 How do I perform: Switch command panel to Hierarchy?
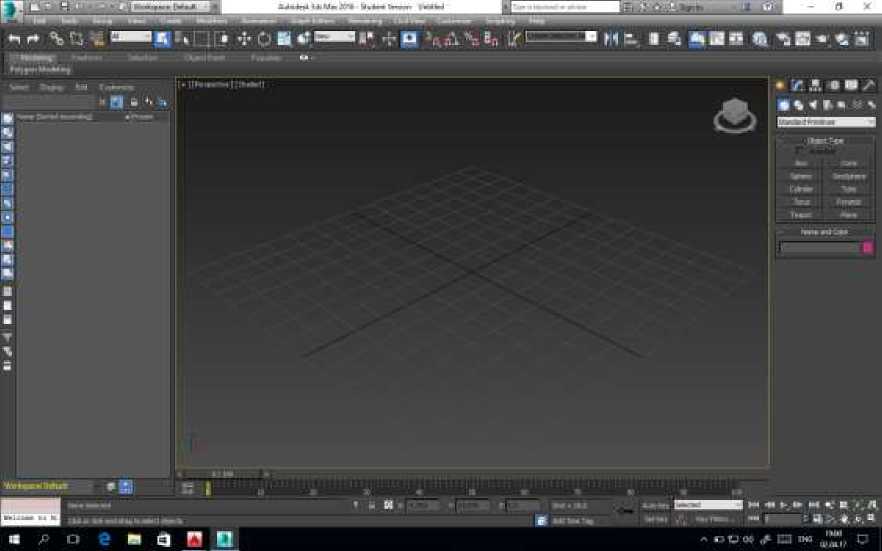tap(815, 85)
